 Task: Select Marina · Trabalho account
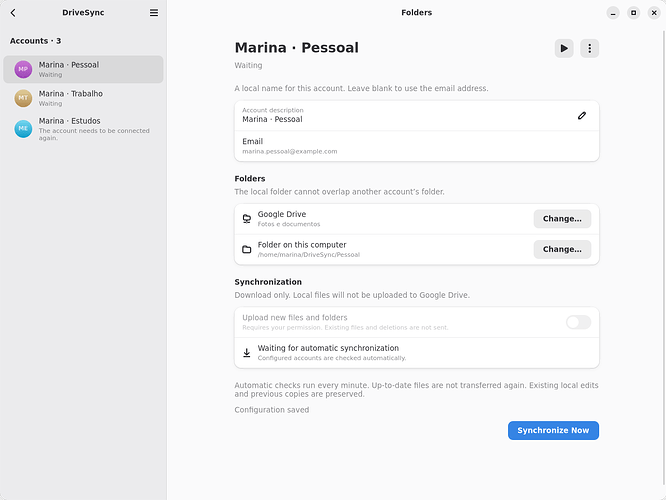pyautogui.click(x=83, y=98)
